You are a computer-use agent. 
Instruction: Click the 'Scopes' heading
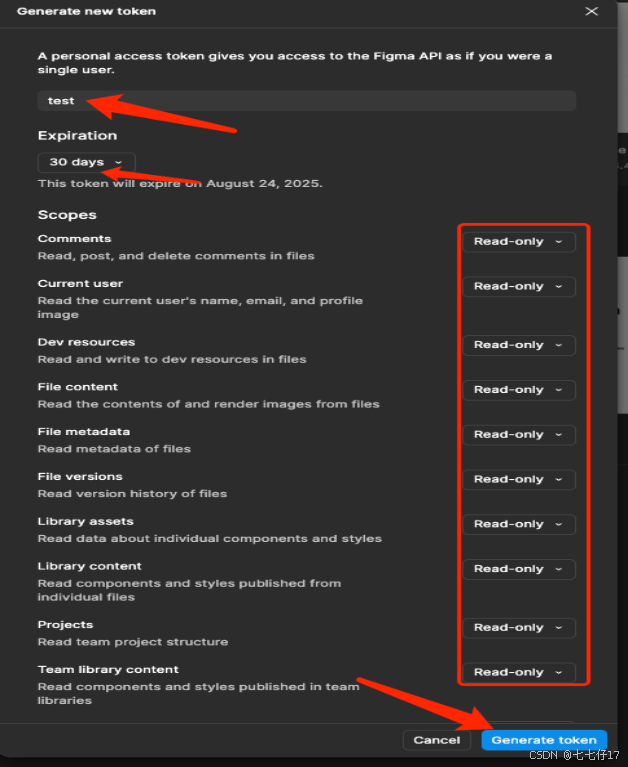tap(67, 215)
